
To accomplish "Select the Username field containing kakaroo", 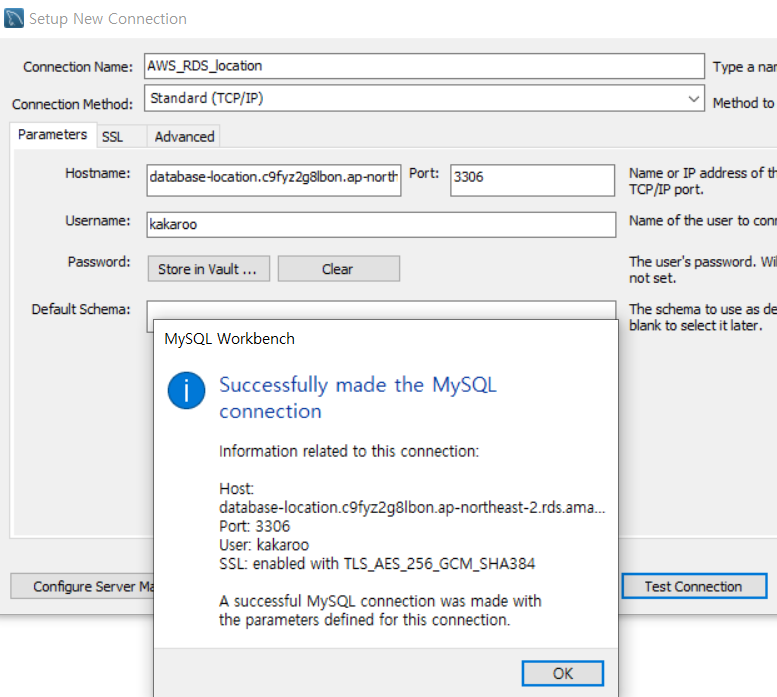I will point(381,225).
